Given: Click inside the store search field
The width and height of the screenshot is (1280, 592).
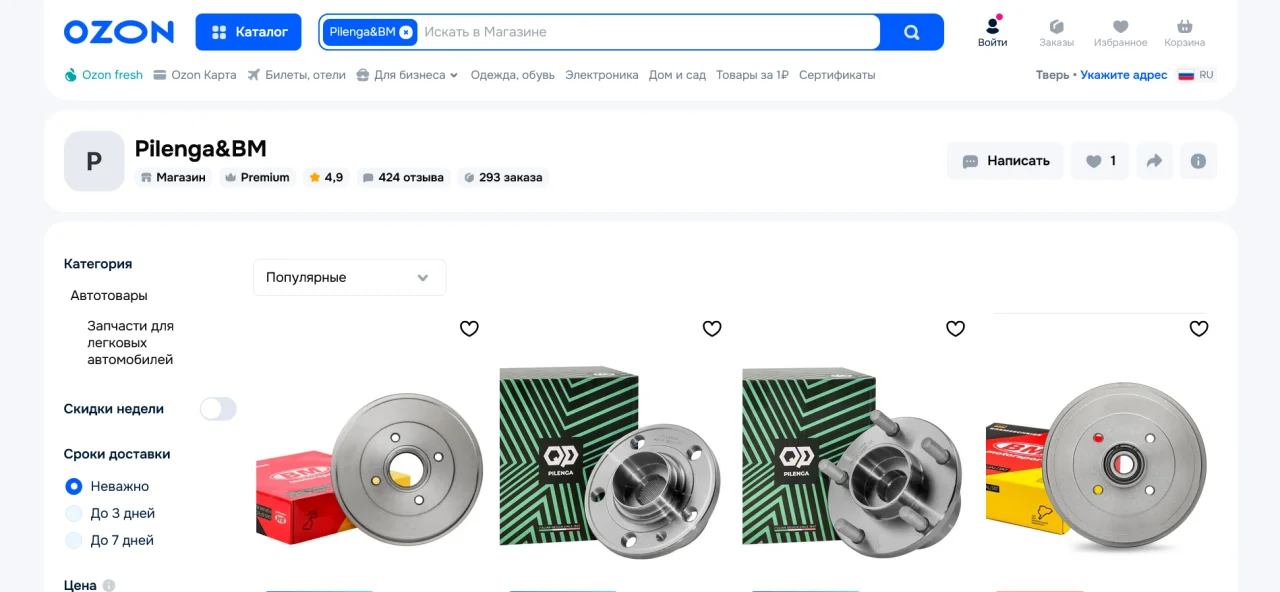Looking at the screenshot, I should (640, 32).
